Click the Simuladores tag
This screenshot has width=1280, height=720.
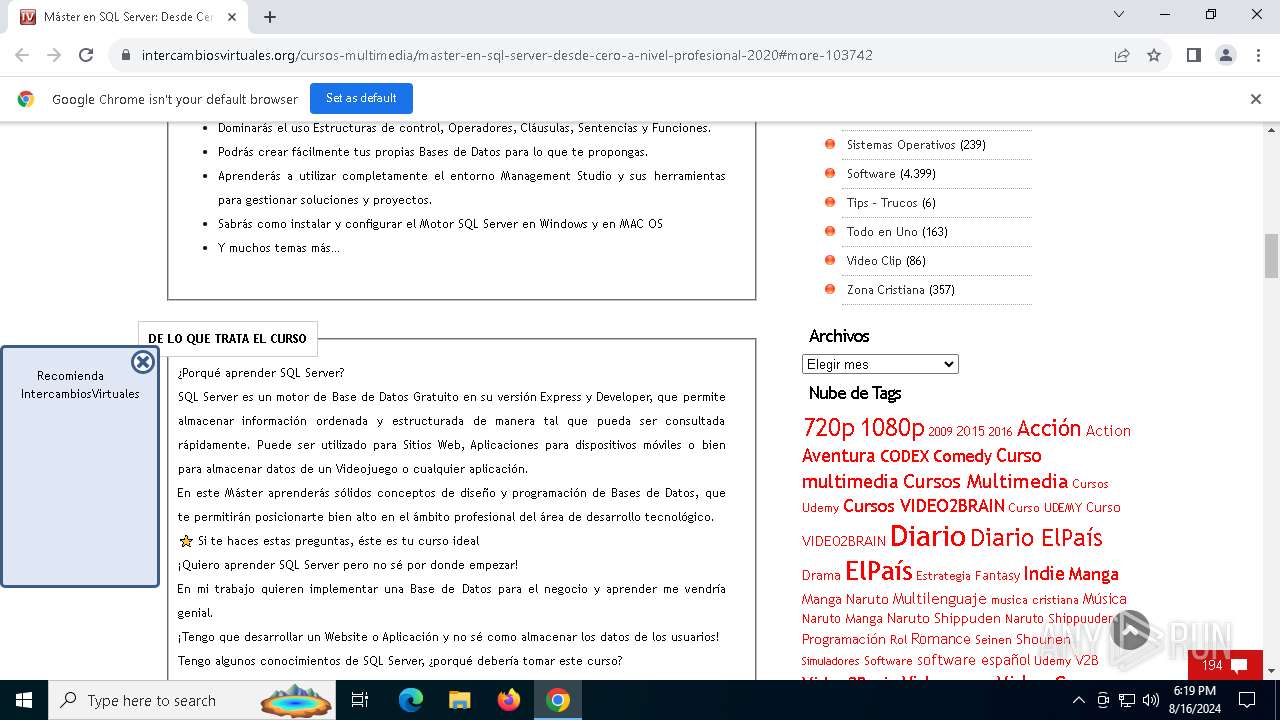tap(830, 661)
